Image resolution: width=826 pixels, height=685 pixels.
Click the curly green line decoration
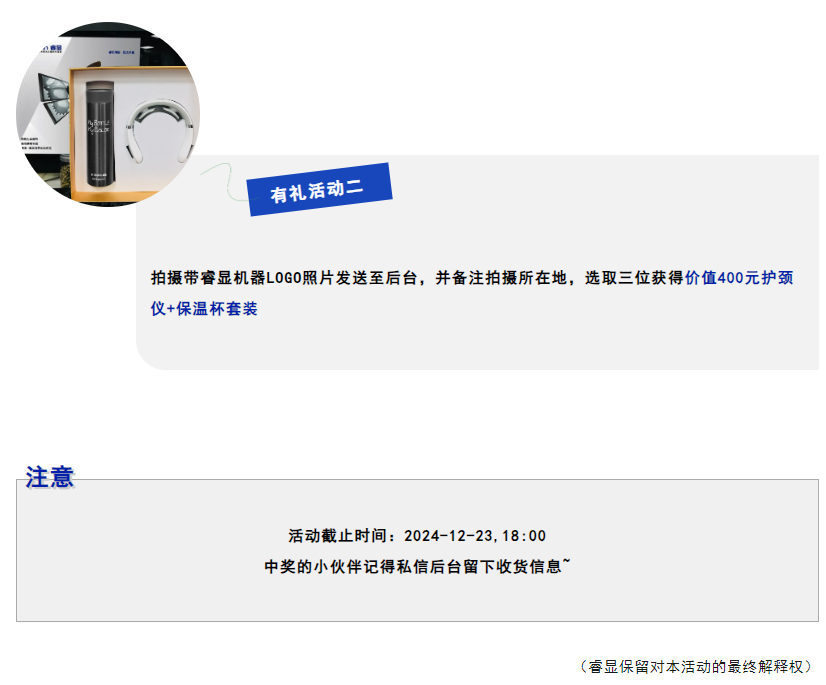click(x=224, y=180)
